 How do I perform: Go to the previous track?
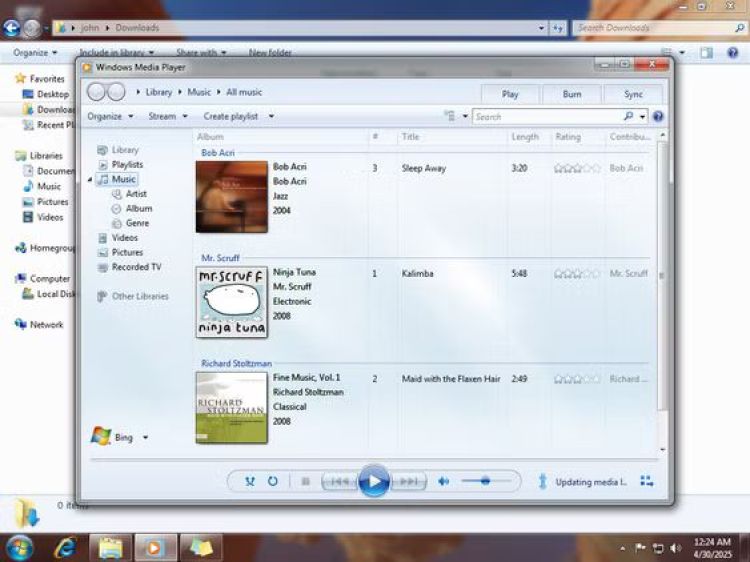(339, 481)
